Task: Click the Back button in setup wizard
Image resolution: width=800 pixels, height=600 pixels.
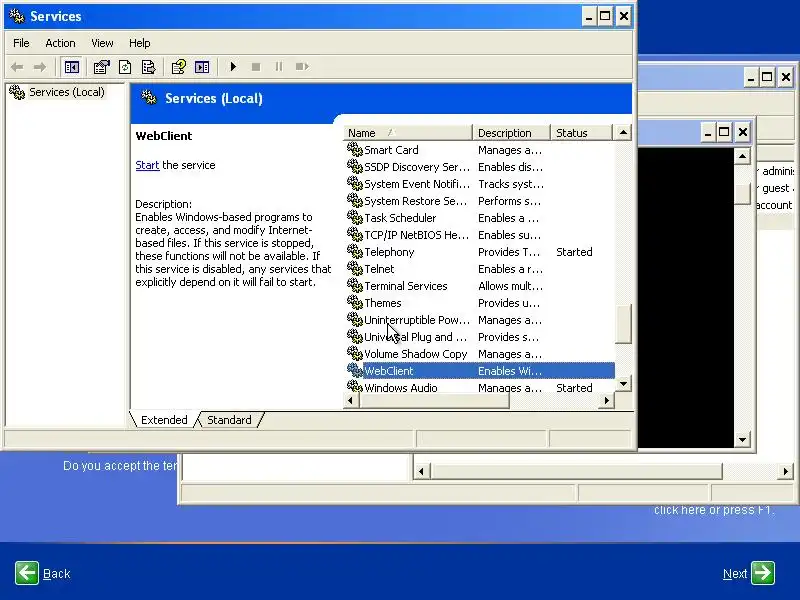Action: click(x=43, y=573)
